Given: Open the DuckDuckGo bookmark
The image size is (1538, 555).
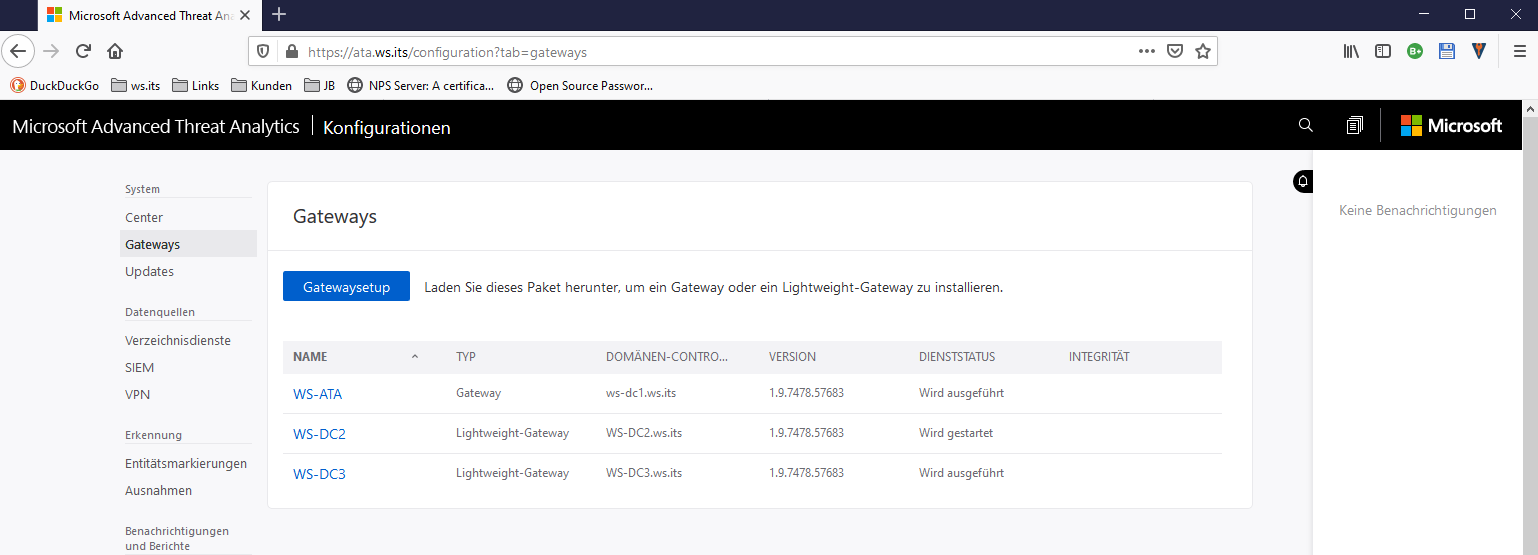Looking at the screenshot, I should (x=55, y=85).
